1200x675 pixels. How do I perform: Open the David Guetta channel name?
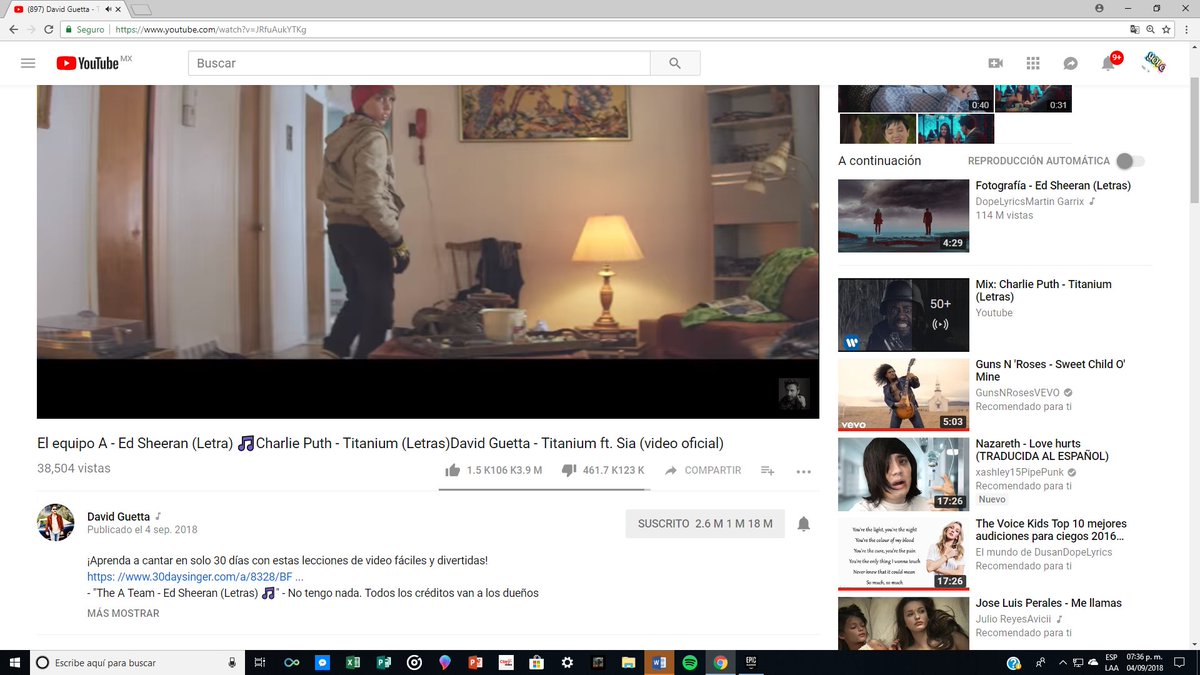pos(118,517)
